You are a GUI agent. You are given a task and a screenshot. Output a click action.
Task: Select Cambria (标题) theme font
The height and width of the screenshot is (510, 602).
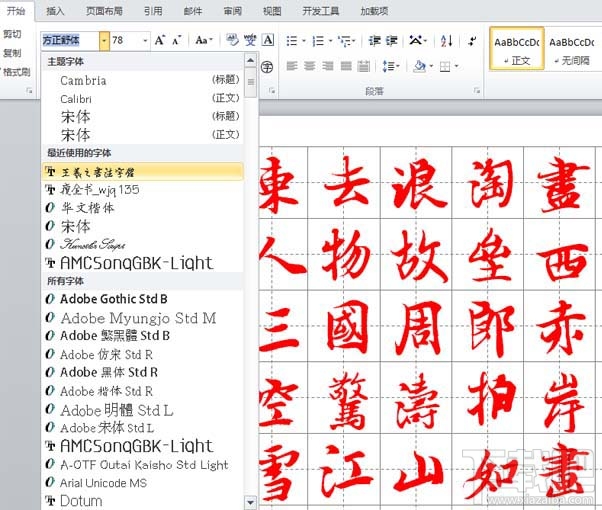(x=142, y=81)
